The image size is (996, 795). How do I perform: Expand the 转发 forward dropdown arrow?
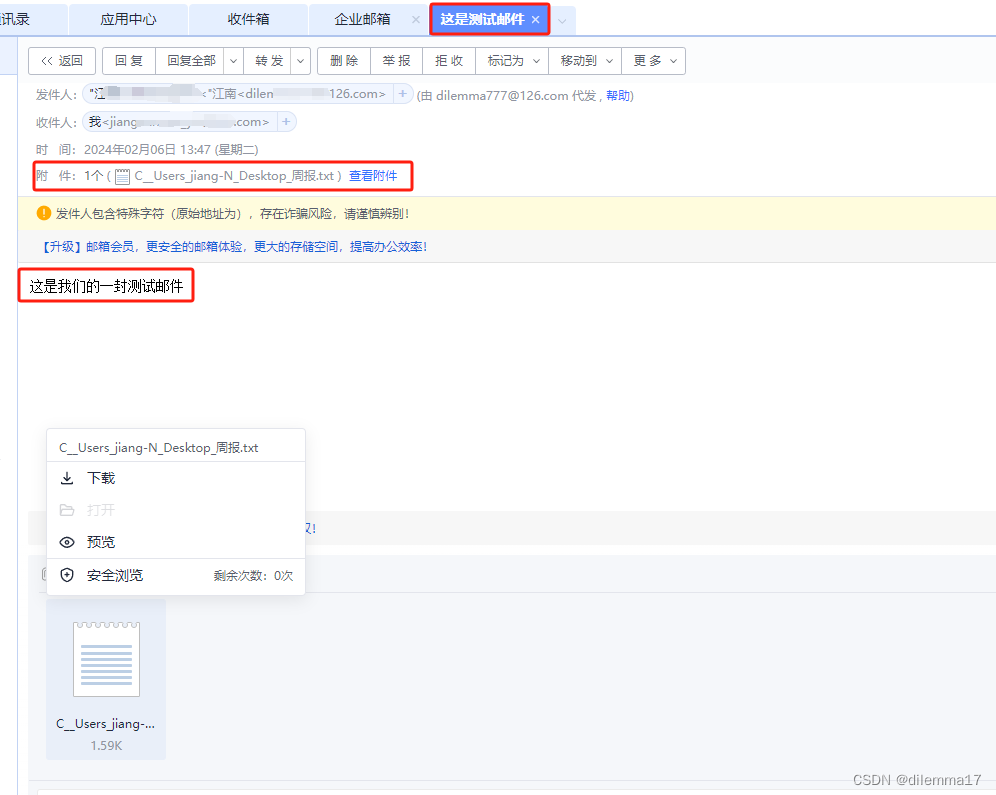(x=299, y=61)
